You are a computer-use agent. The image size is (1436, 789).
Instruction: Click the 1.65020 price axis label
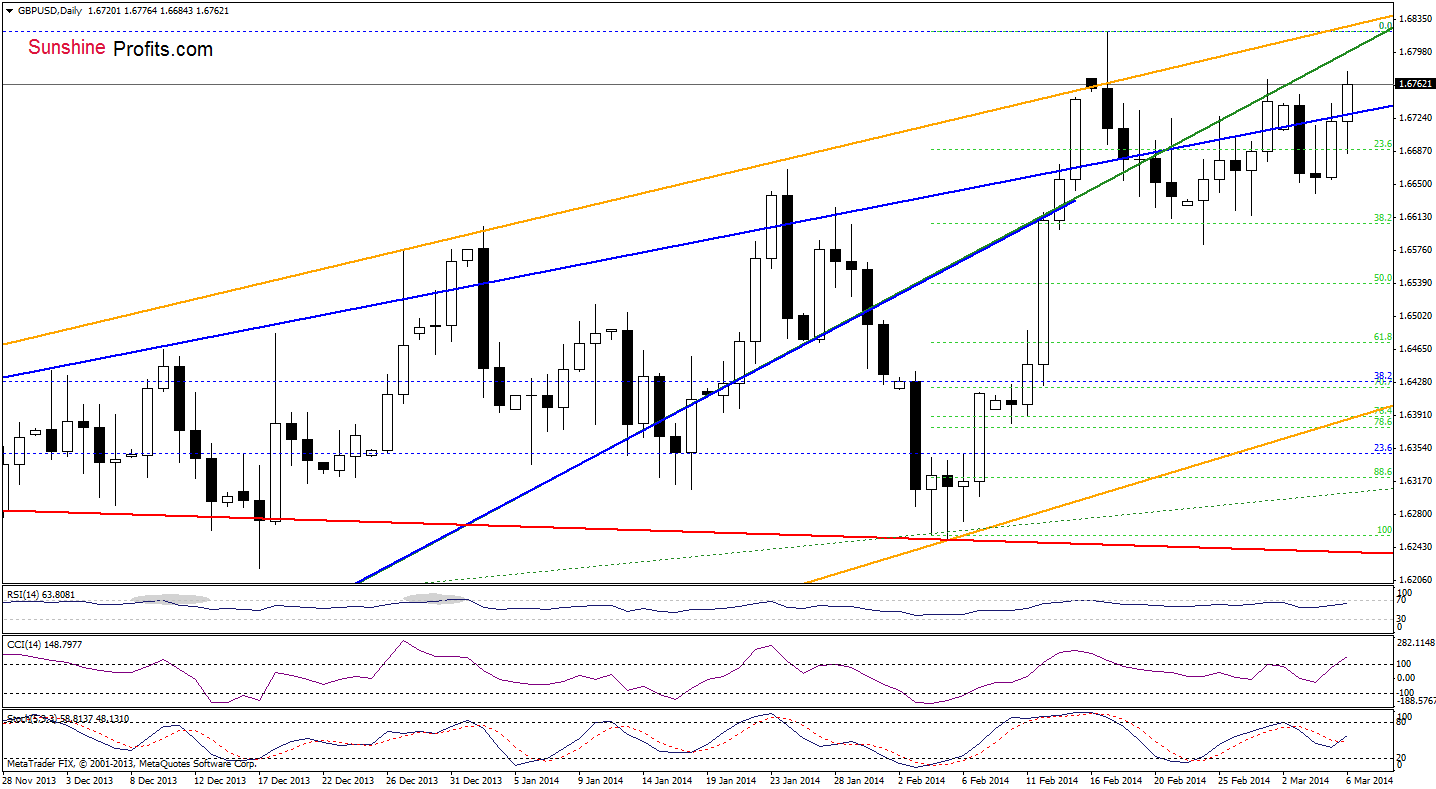[1415, 316]
